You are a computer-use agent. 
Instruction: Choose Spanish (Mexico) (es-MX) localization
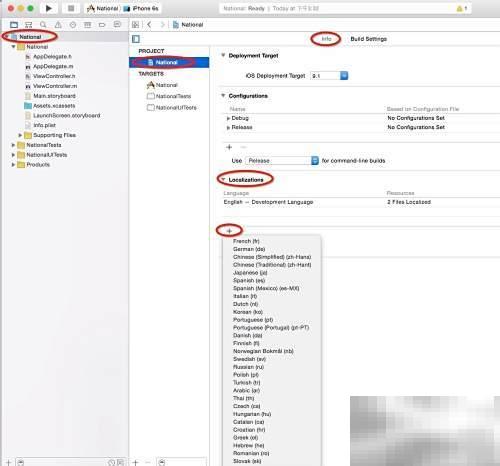coord(266,288)
